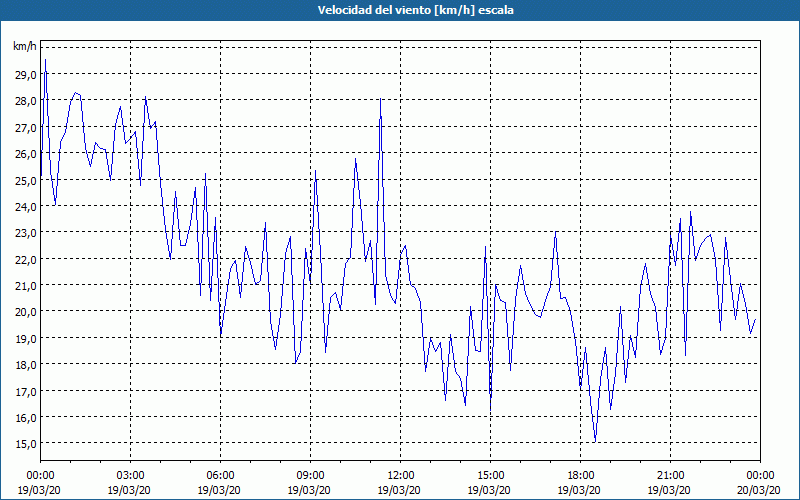Click the 03:00 time axis label
The height and width of the screenshot is (500, 800).
click(x=130, y=476)
